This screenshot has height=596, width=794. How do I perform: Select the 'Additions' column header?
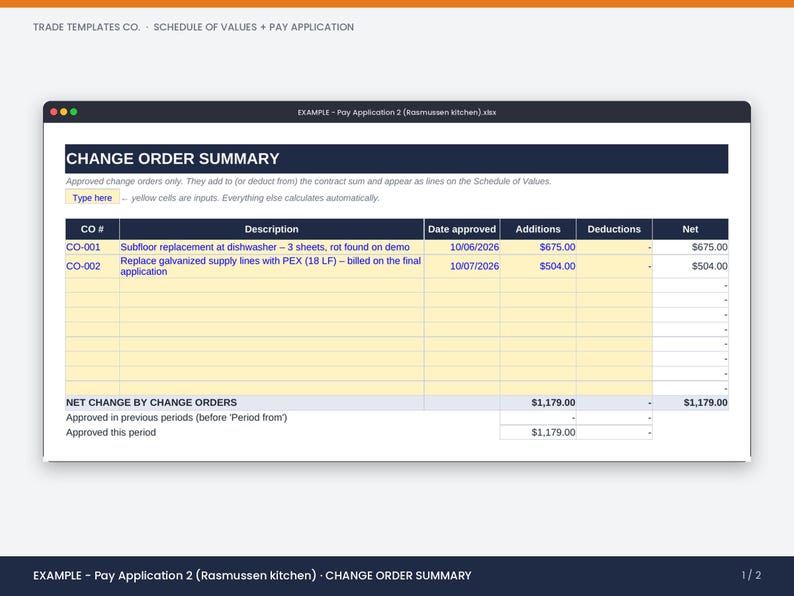pyautogui.click(x=538, y=229)
